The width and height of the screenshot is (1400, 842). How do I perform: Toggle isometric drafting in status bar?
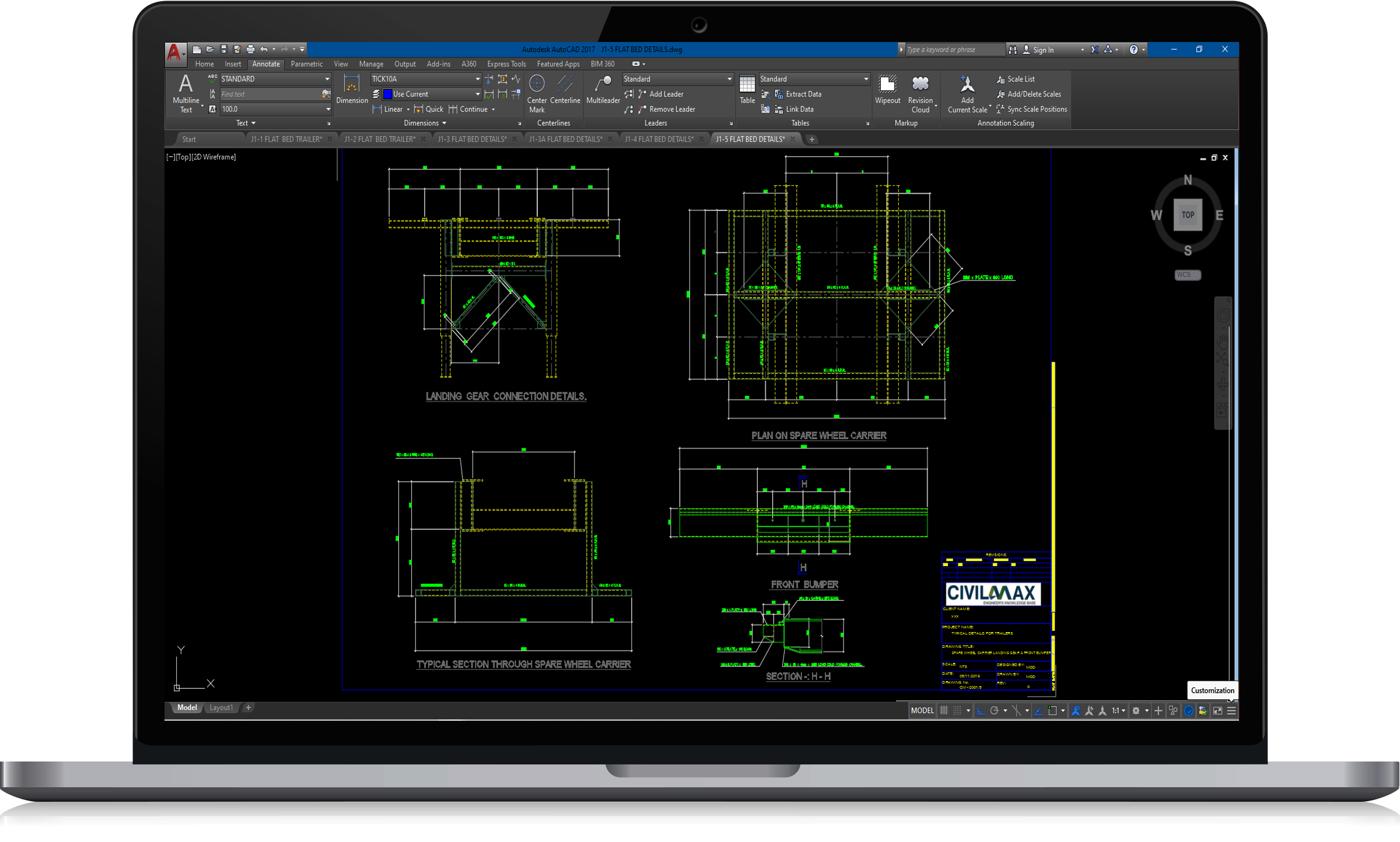click(x=1017, y=710)
